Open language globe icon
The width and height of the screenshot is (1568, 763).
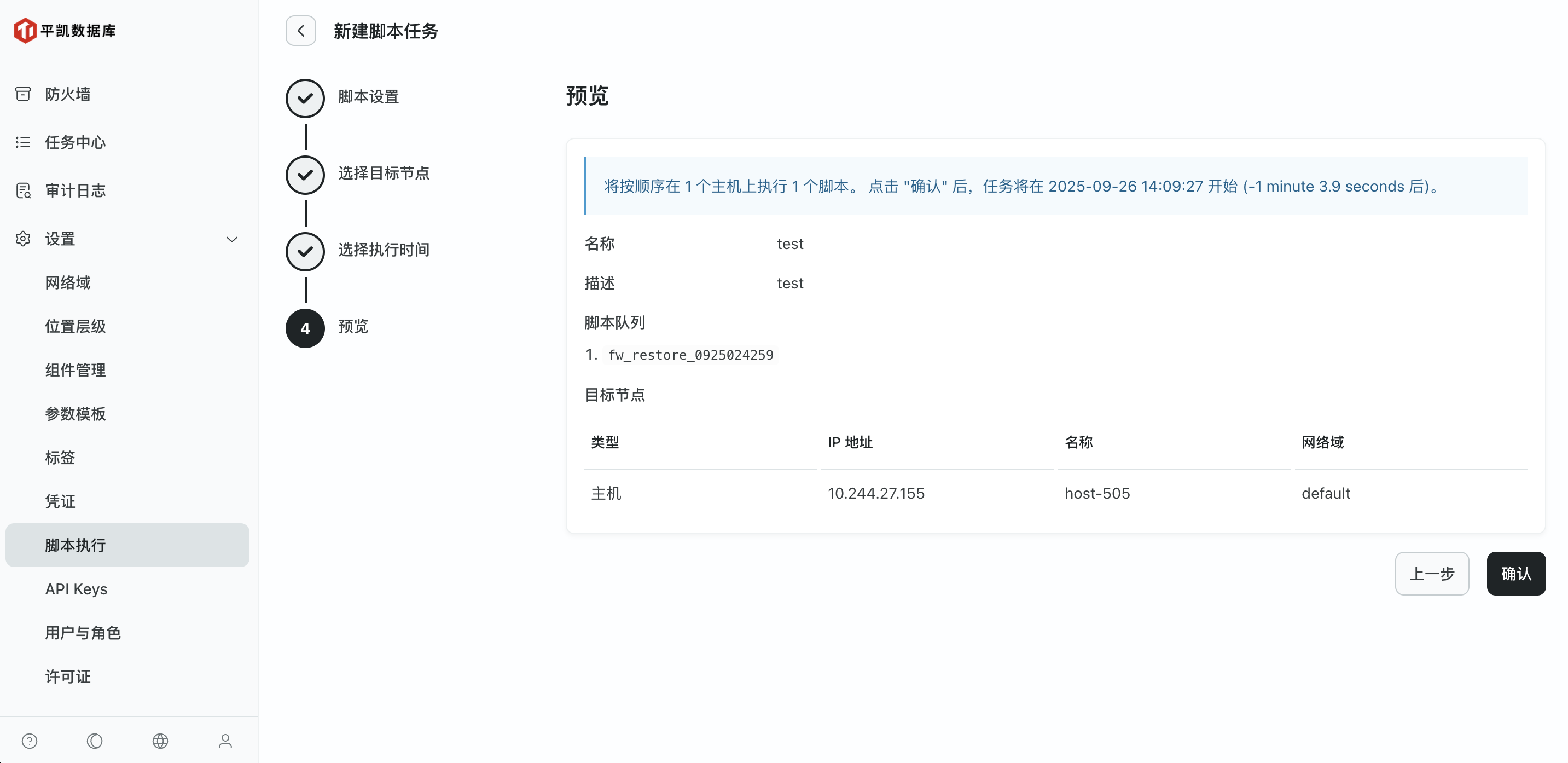pos(160,741)
